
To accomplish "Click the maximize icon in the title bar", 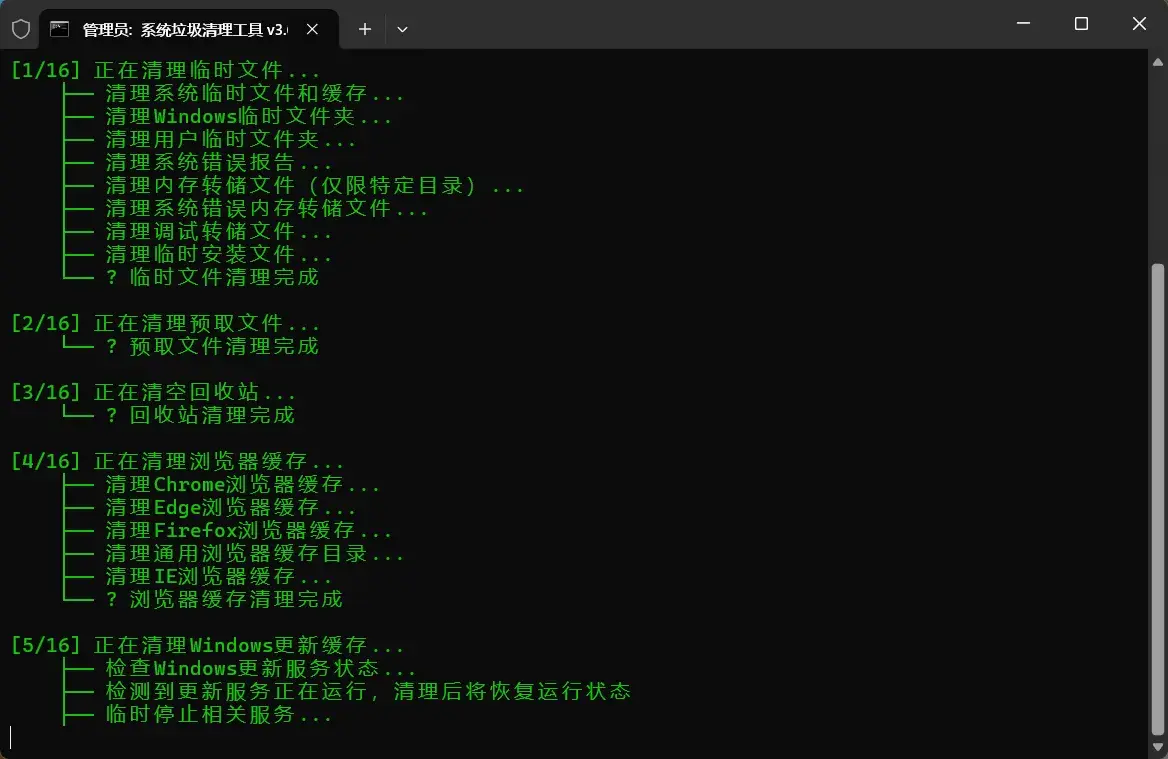I will point(1081,23).
